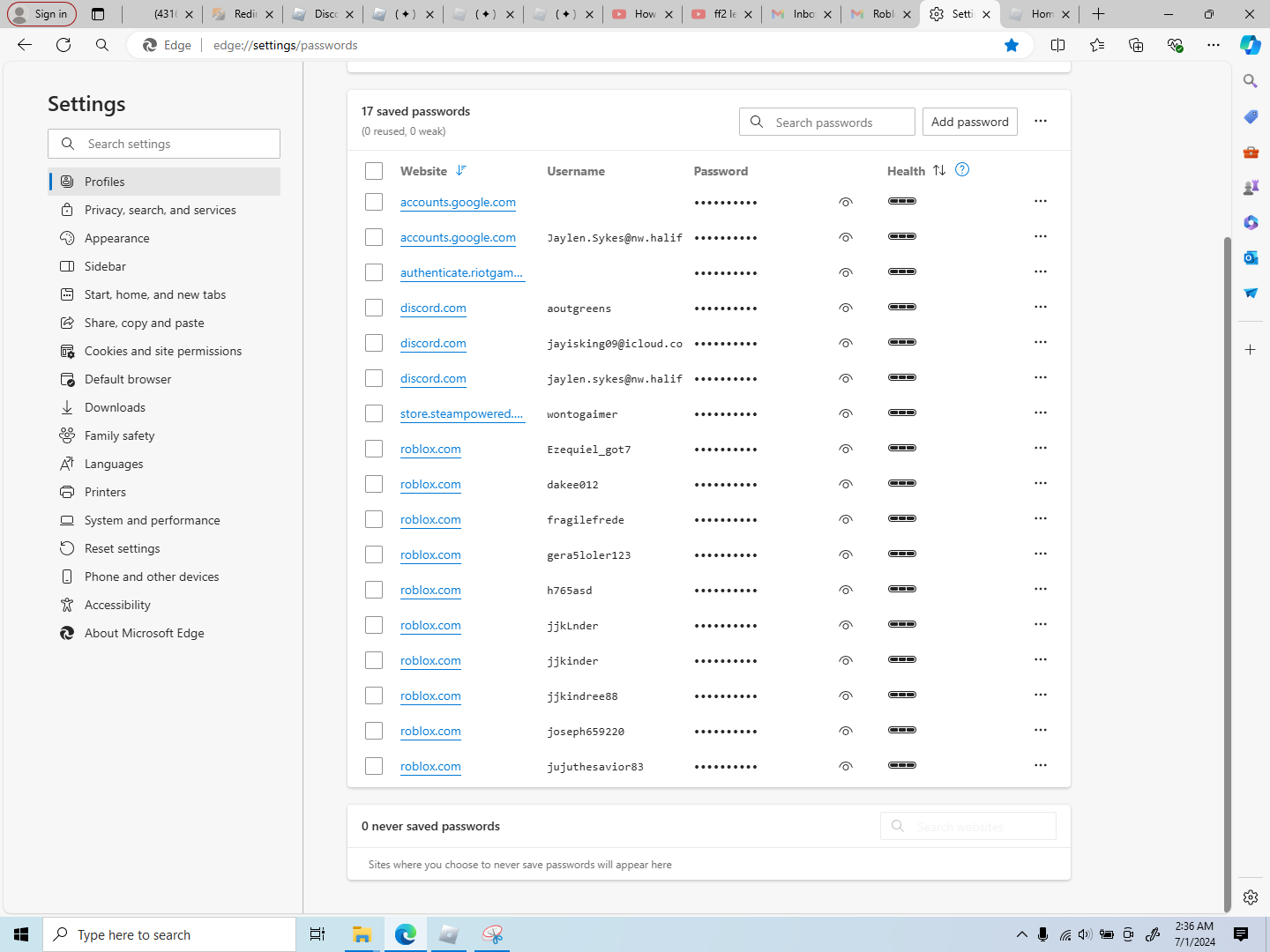Open the store.steampowered link
Screen dimensions: 1270x952
[461, 413]
